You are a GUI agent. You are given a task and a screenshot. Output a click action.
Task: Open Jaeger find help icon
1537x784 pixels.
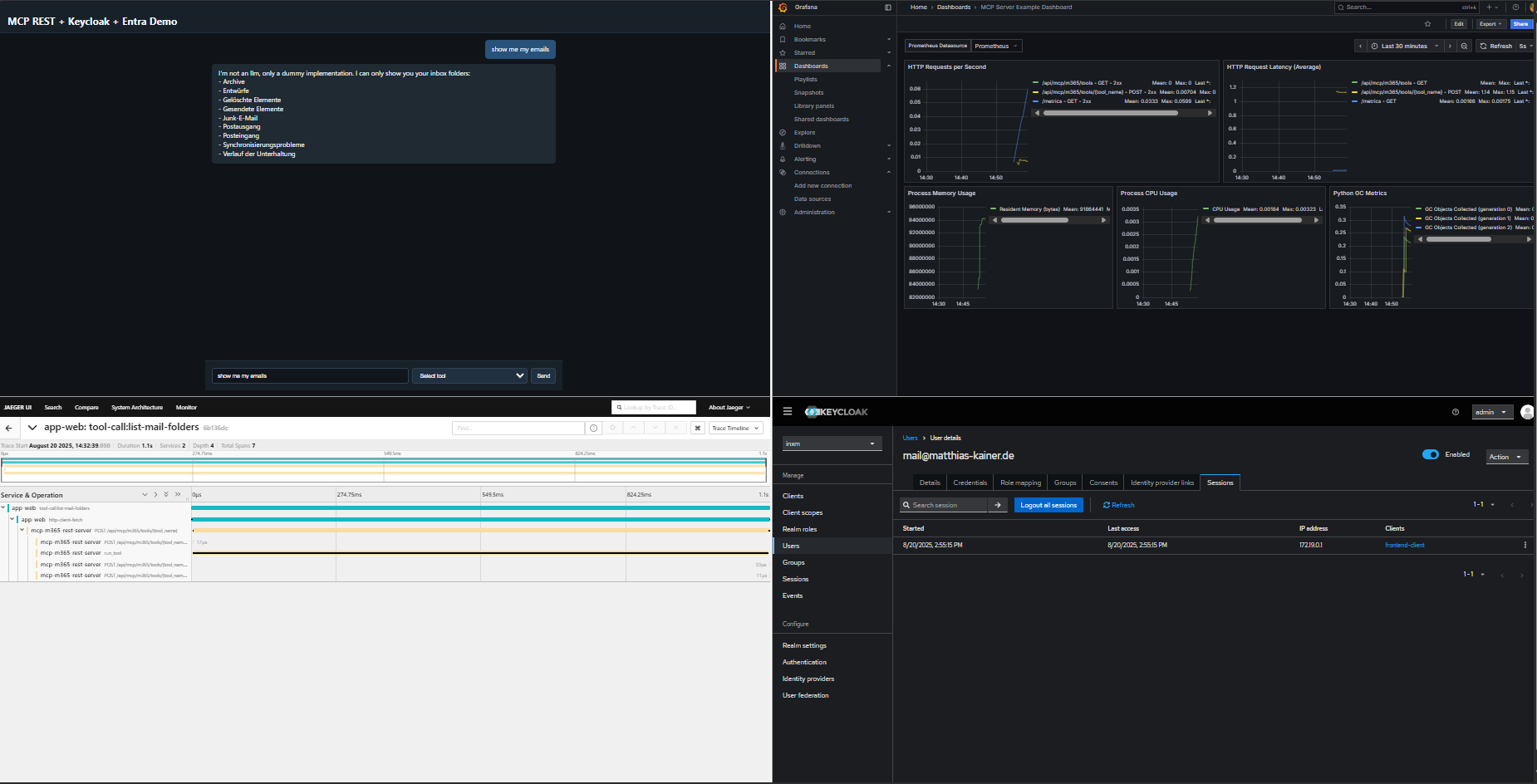coord(593,429)
